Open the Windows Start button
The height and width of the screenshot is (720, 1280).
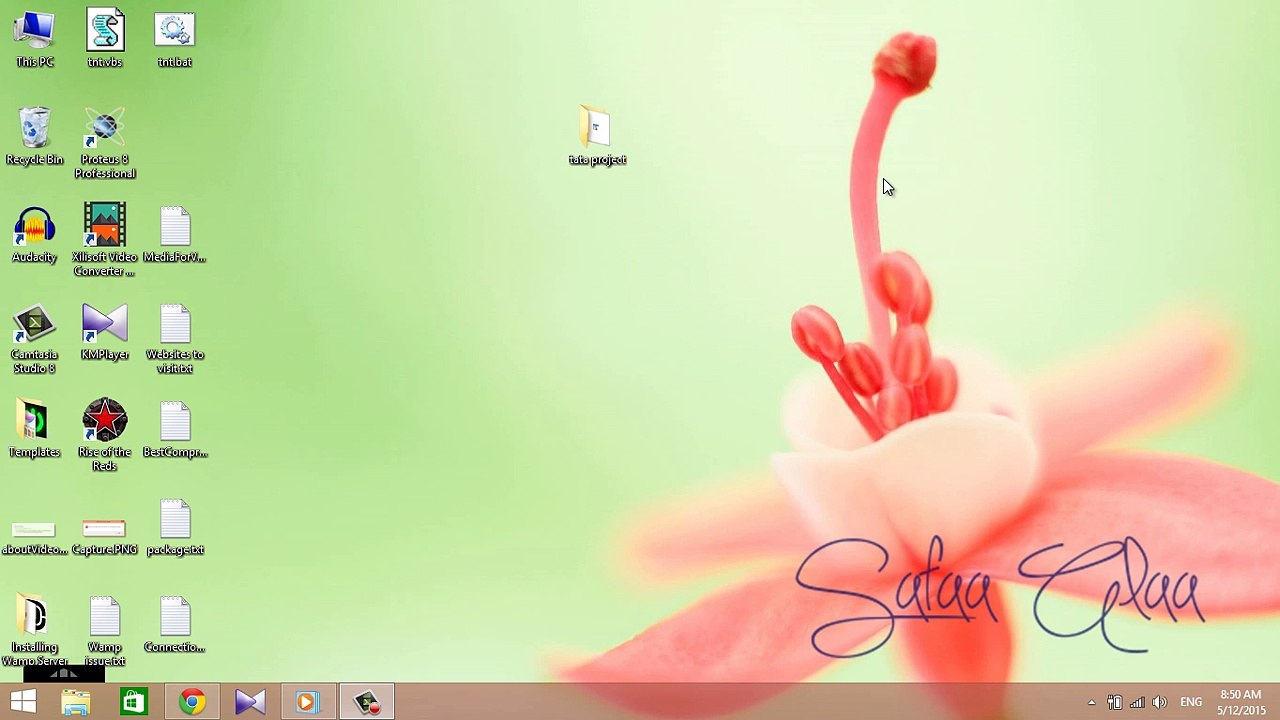point(23,702)
